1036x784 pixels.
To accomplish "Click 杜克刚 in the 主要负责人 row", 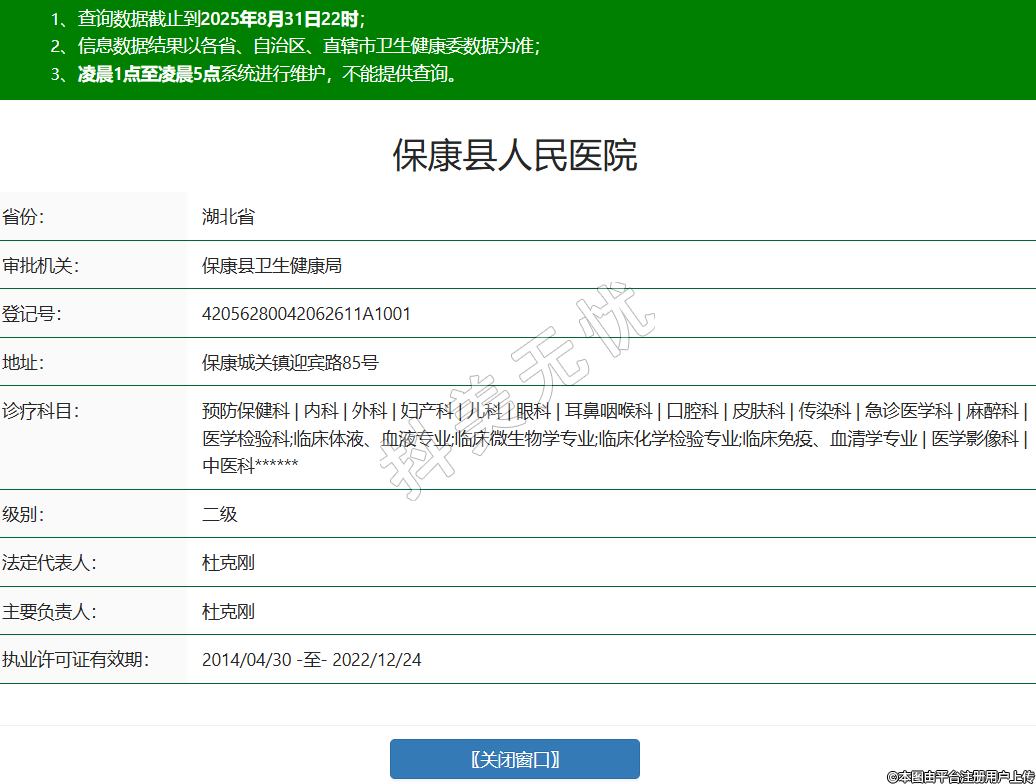I will 228,611.
